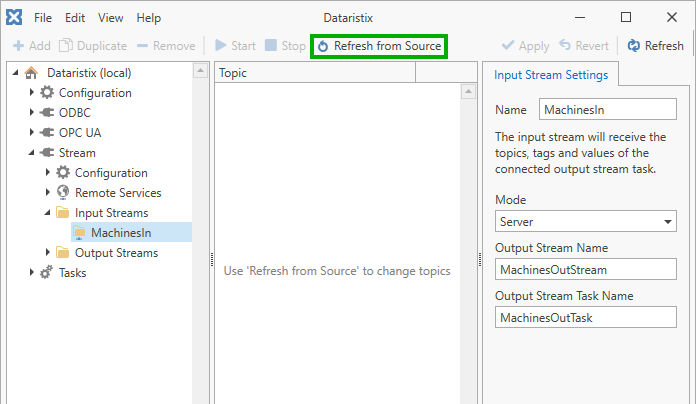Click the Dataristix app logo icon
Screen dimensions: 696x404
click(x=14, y=17)
